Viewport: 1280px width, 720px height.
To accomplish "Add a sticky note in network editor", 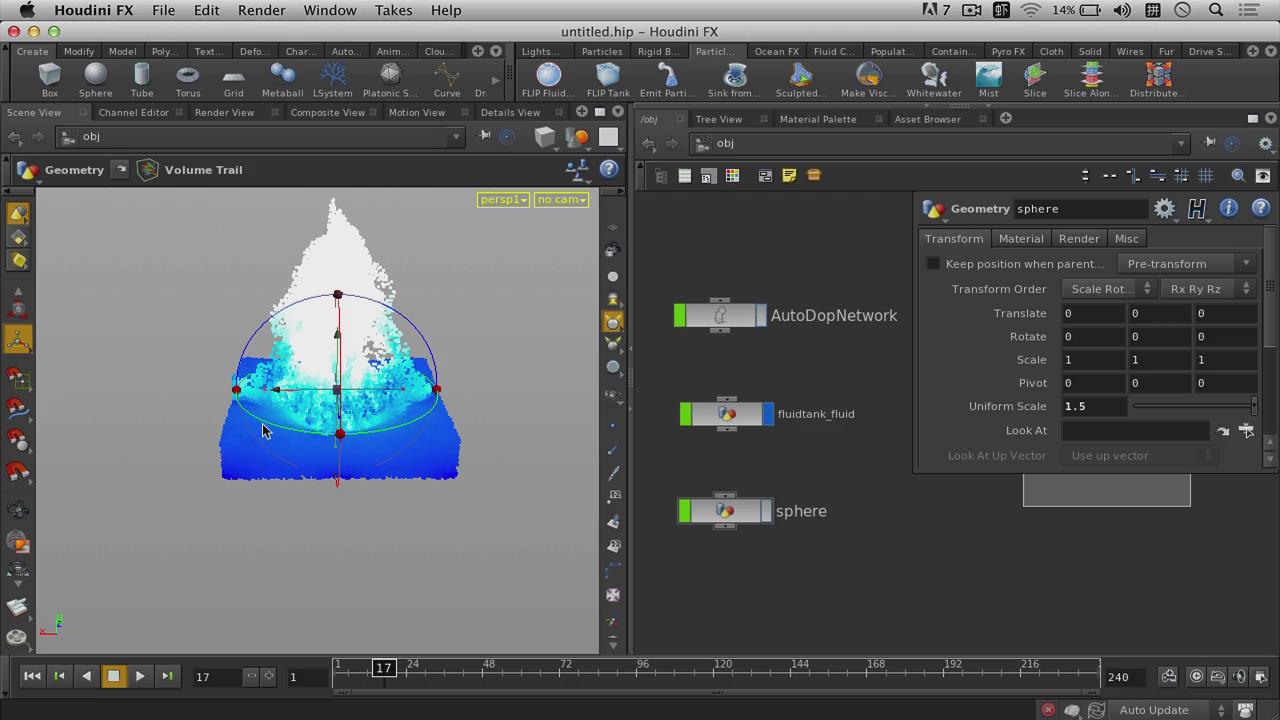I will [x=789, y=176].
